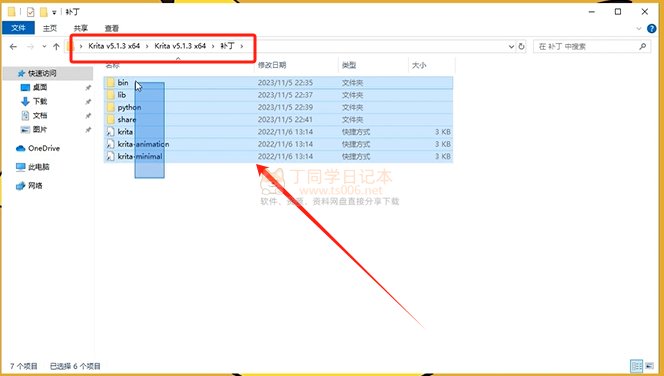Click the OneDrive cloud icon
This screenshot has width=664, height=376.
pos(20,148)
